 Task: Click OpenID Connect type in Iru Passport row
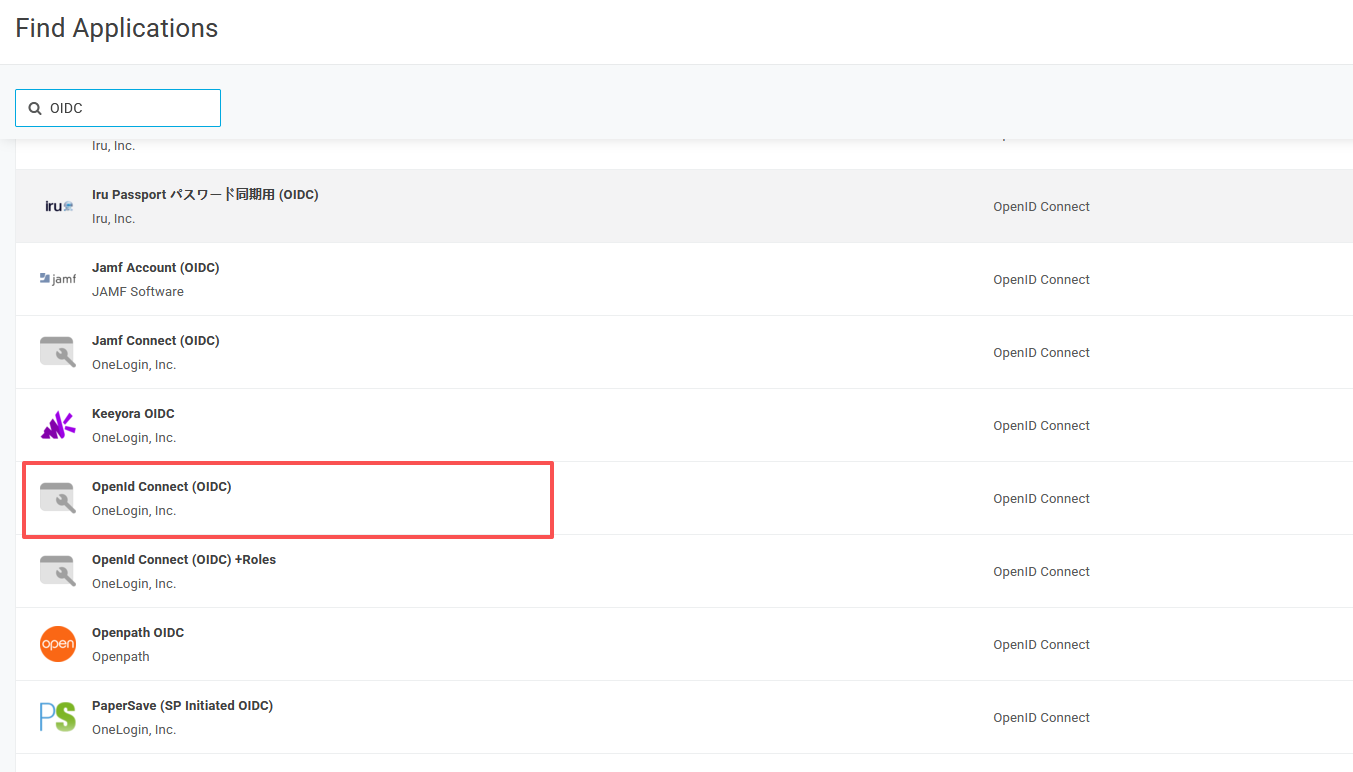[1041, 207]
